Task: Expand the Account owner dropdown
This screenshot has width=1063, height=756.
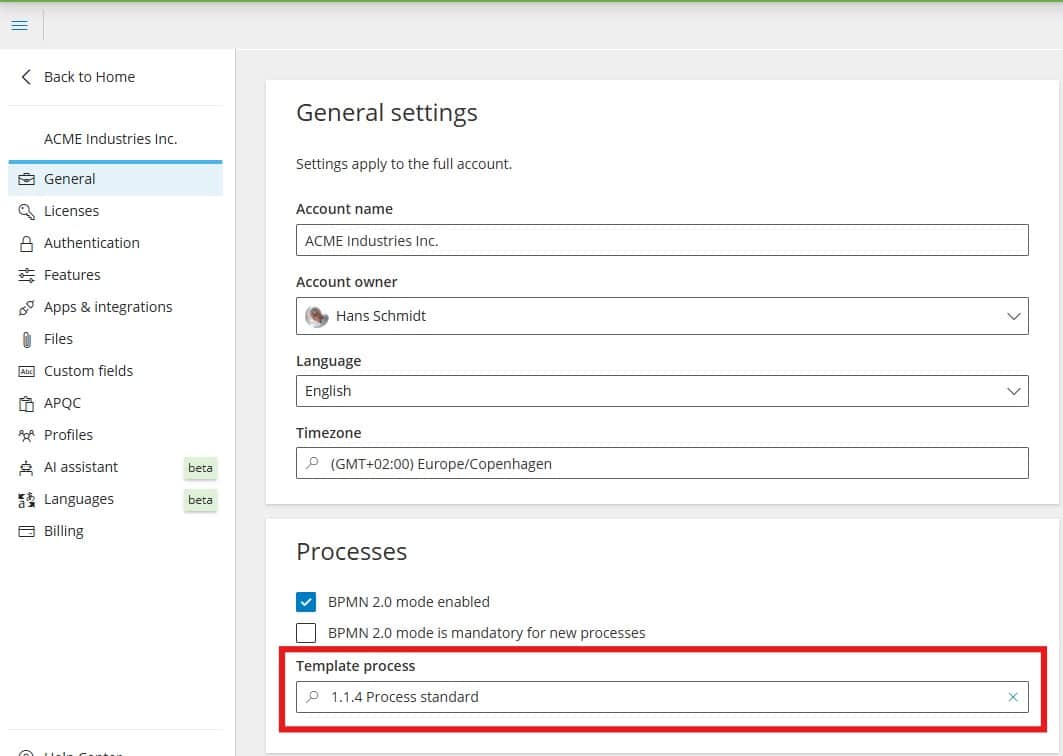Action: [1013, 316]
